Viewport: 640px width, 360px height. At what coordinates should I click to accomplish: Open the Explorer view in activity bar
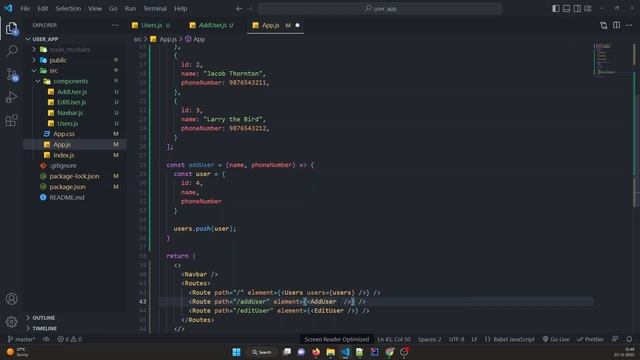(x=11, y=28)
